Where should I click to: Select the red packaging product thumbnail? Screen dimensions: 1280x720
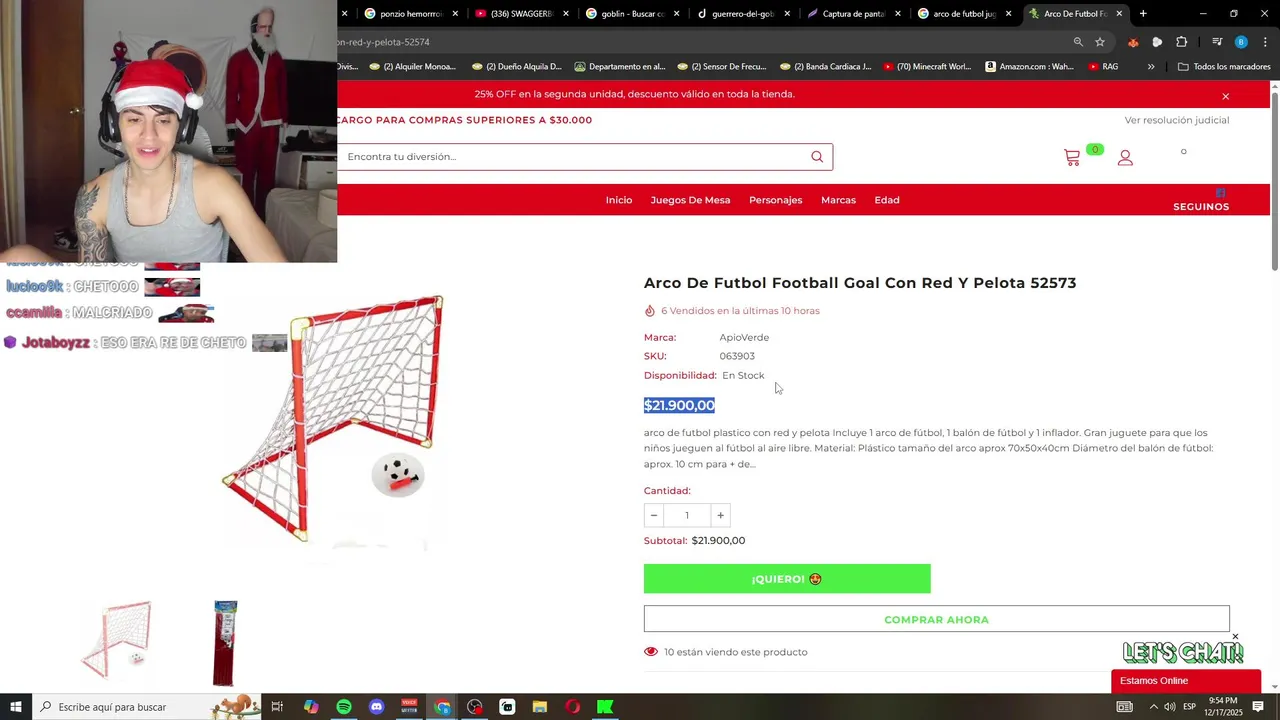point(226,643)
